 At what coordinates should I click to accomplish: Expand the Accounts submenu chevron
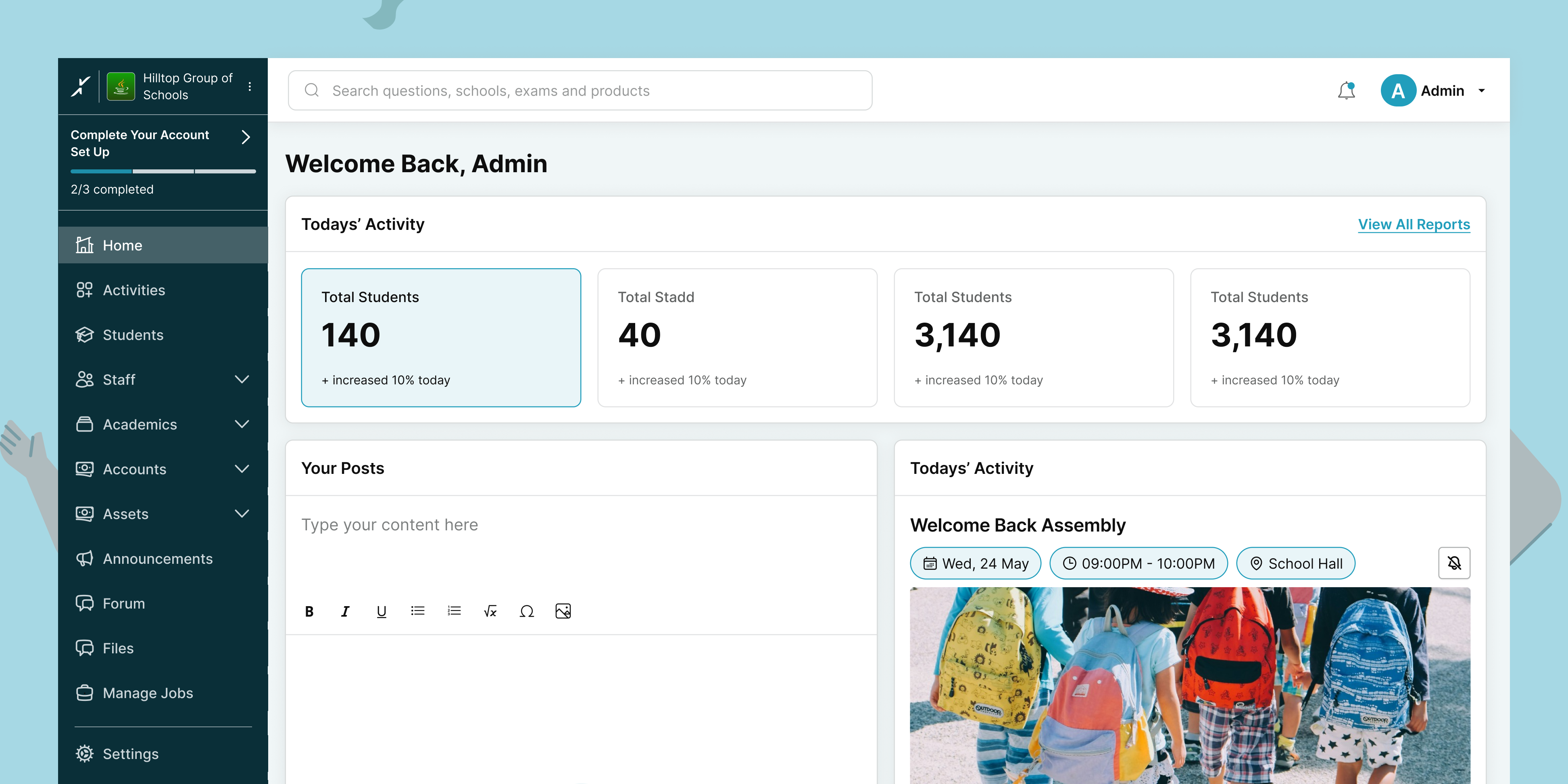[242, 469]
